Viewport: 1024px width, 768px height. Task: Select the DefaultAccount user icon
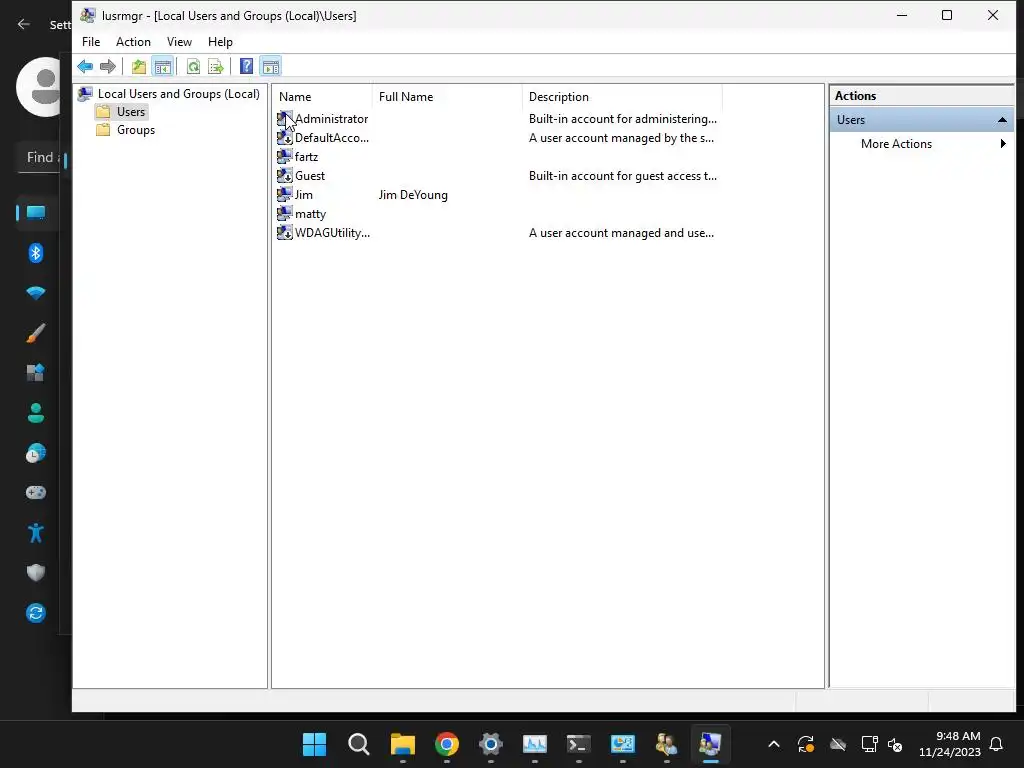coord(284,138)
